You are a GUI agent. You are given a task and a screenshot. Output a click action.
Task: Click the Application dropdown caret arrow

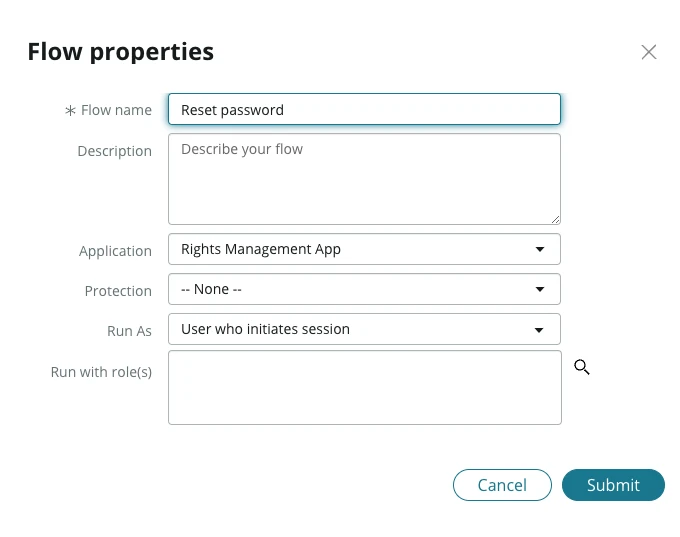[x=540, y=249]
